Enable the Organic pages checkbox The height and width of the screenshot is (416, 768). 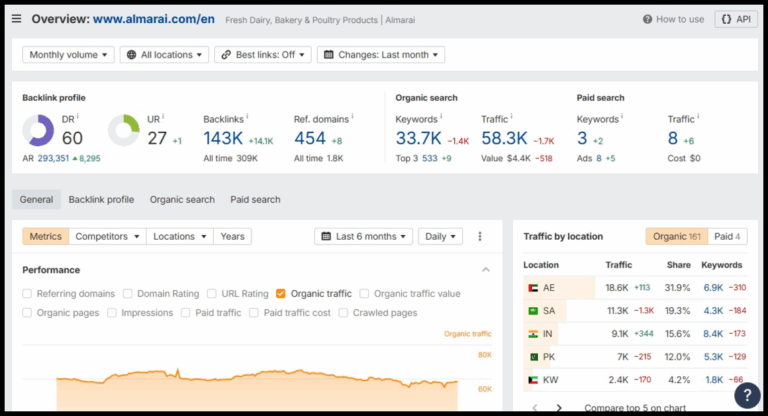(x=27, y=313)
